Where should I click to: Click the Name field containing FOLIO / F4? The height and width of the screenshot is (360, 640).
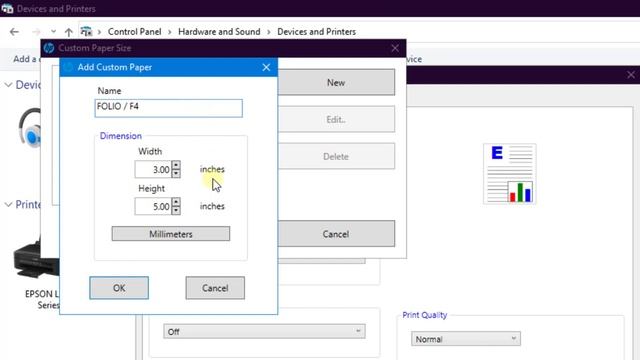(169, 108)
